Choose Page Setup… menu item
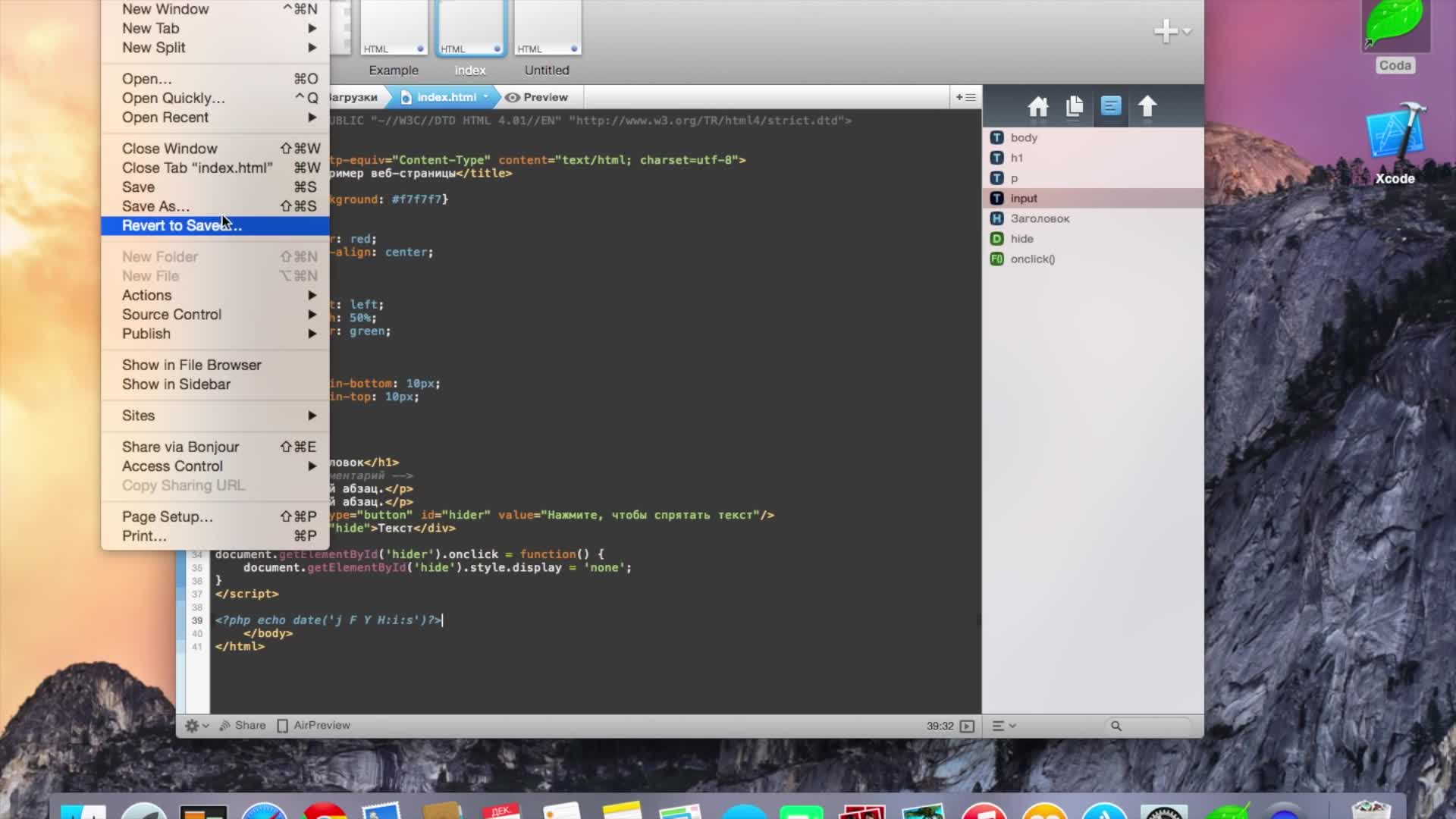1456x819 pixels. click(215, 516)
